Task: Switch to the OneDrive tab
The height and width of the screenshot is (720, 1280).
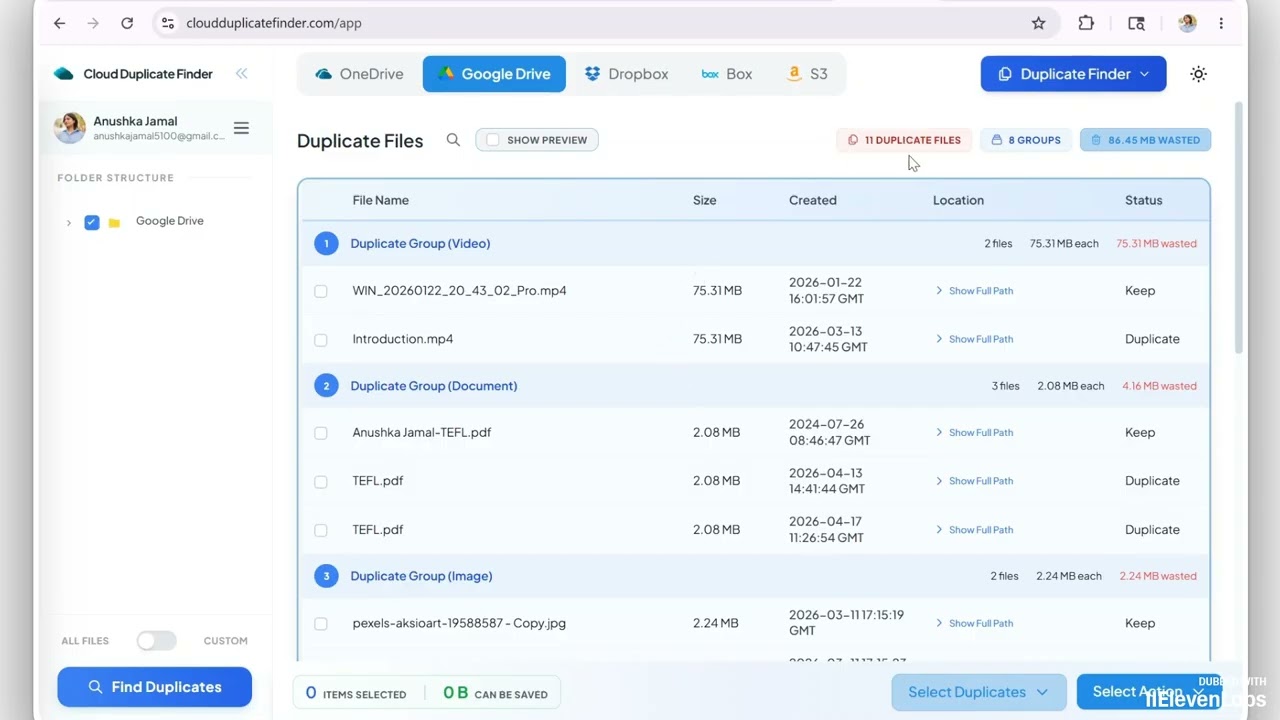Action: point(359,74)
